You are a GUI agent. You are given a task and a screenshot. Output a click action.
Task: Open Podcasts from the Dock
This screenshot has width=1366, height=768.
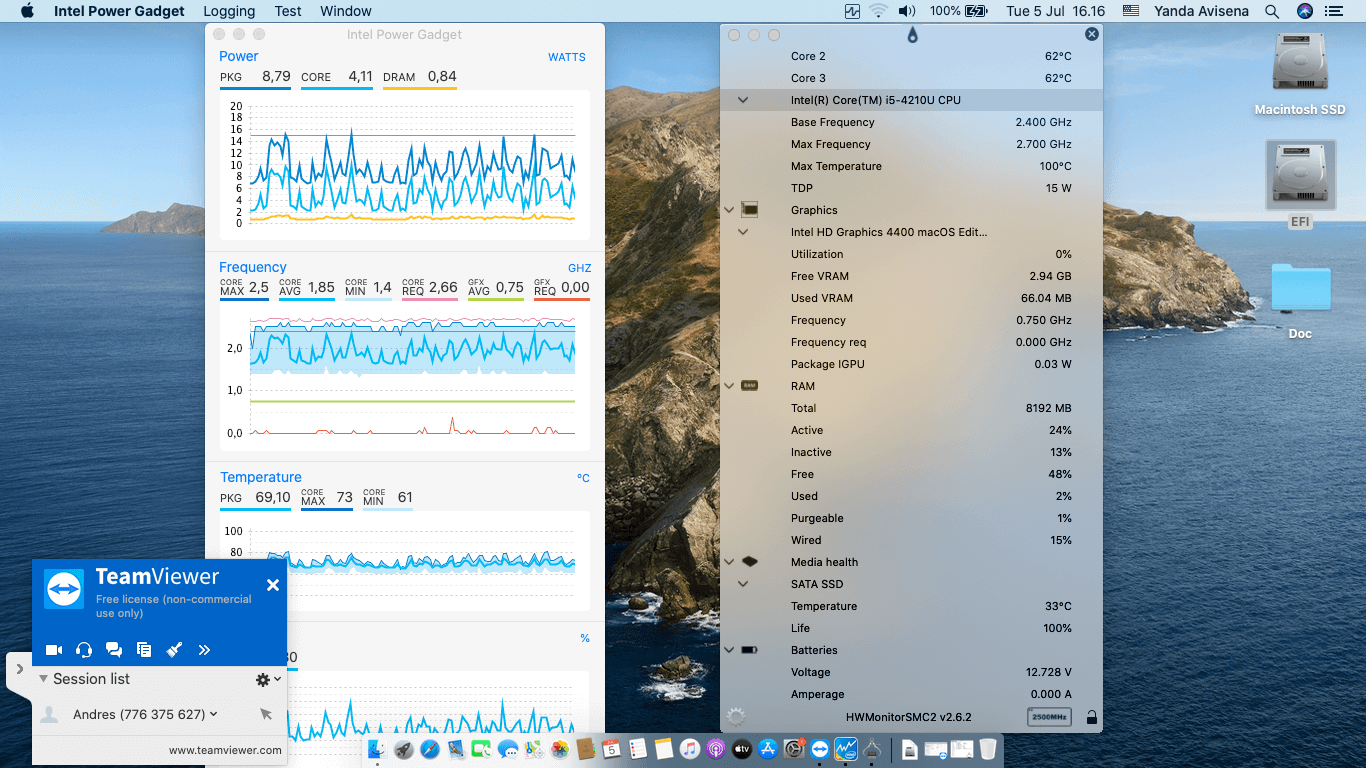coord(716,748)
